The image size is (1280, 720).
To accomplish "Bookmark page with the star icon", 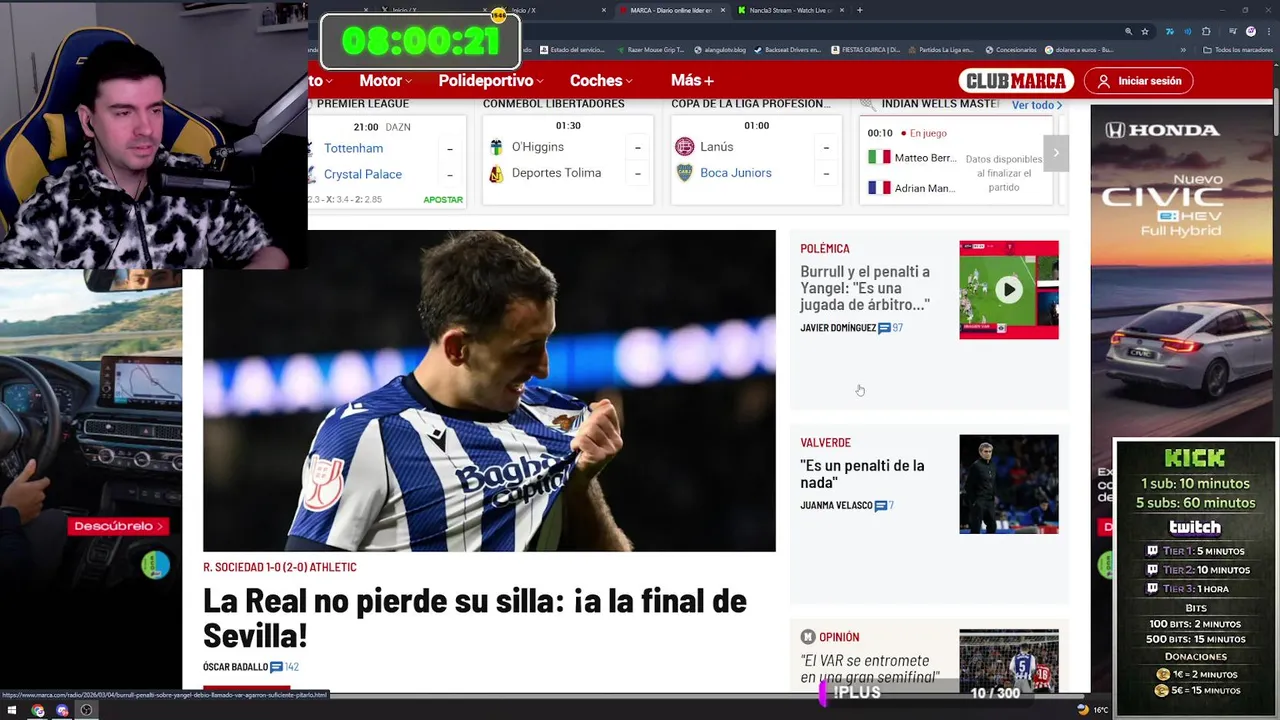I will (x=1145, y=31).
